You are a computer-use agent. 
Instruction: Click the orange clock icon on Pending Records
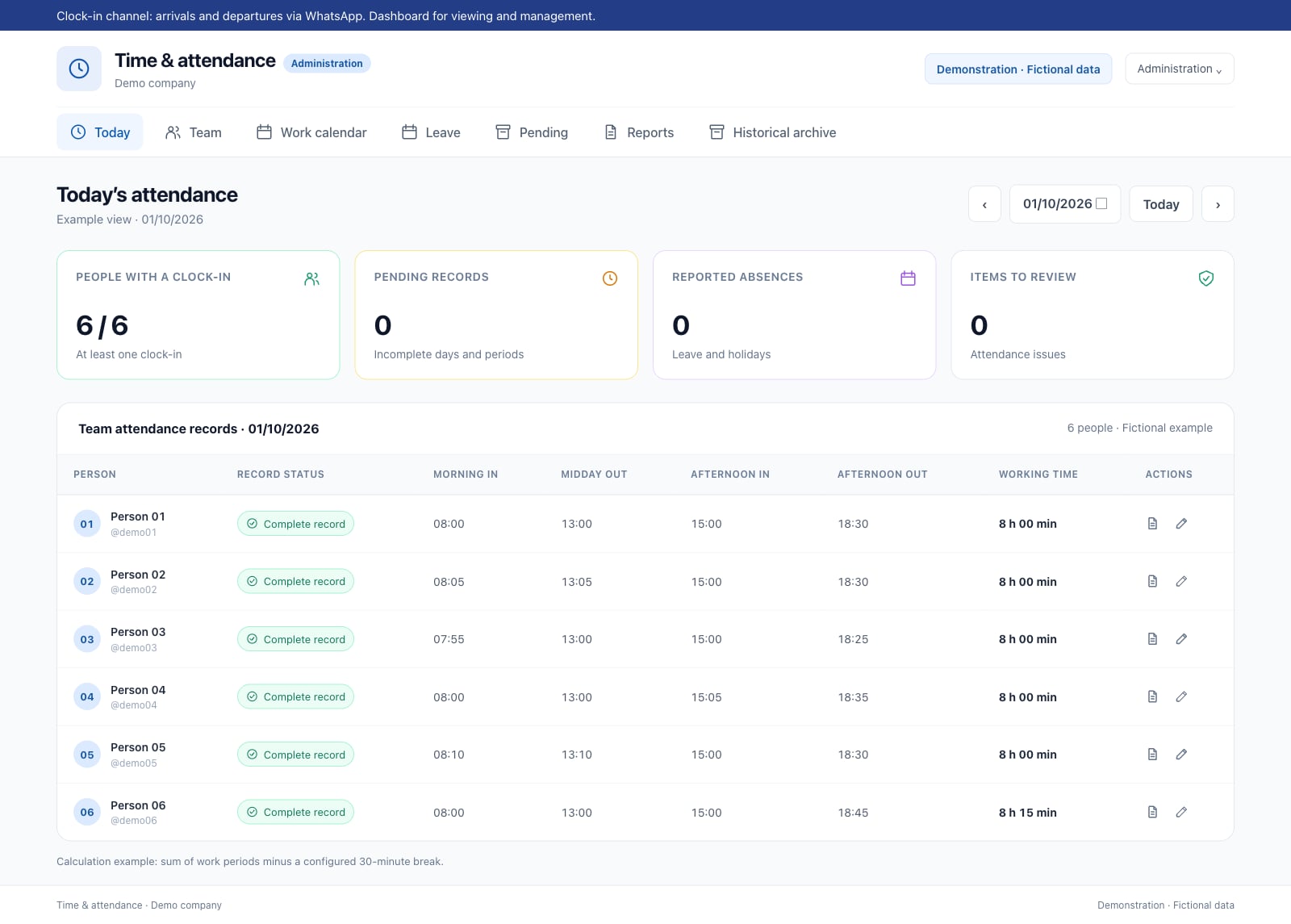pos(610,278)
